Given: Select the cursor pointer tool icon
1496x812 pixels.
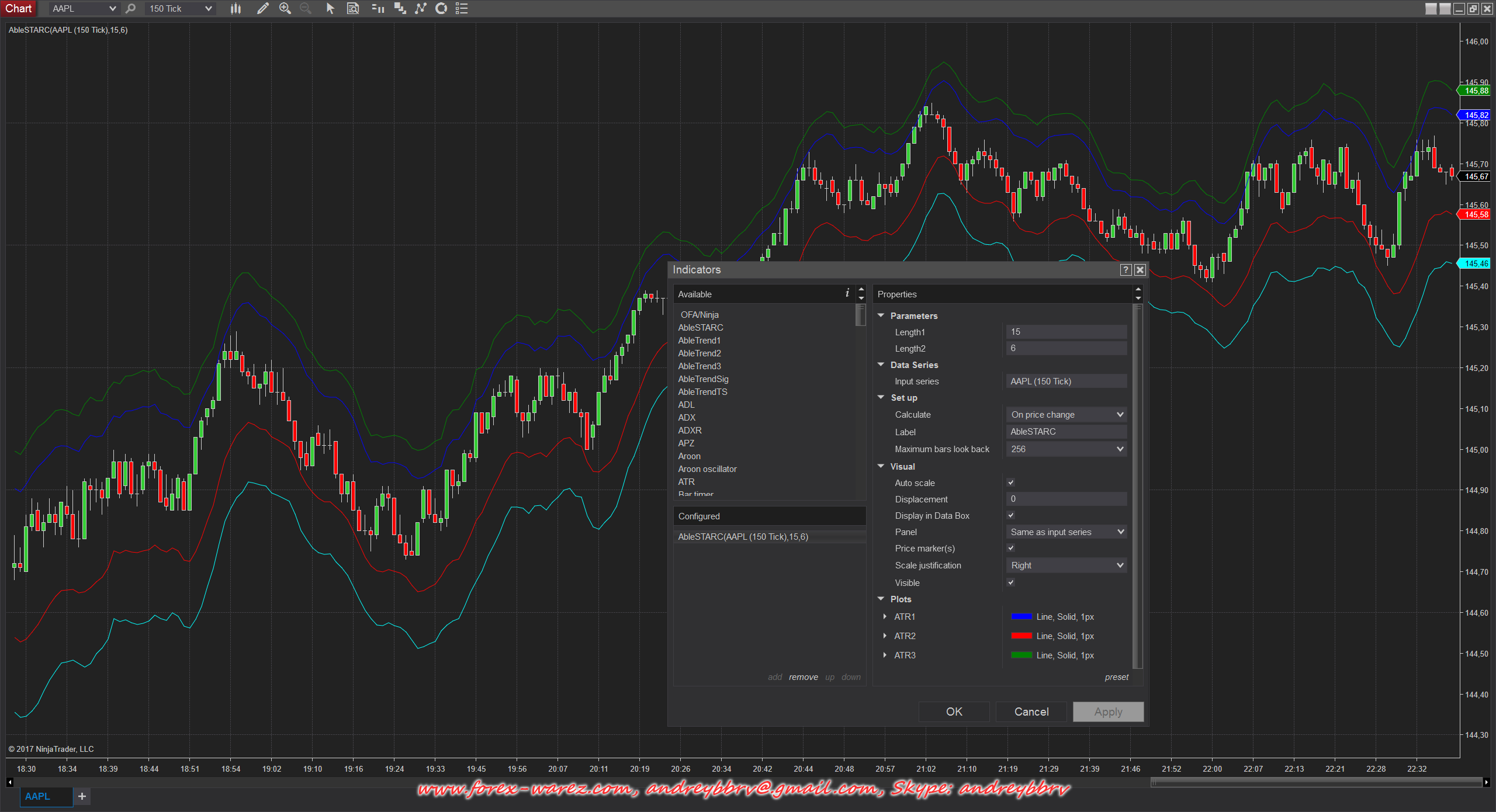Looking at the screenshot, I should (x=330, y=9).
